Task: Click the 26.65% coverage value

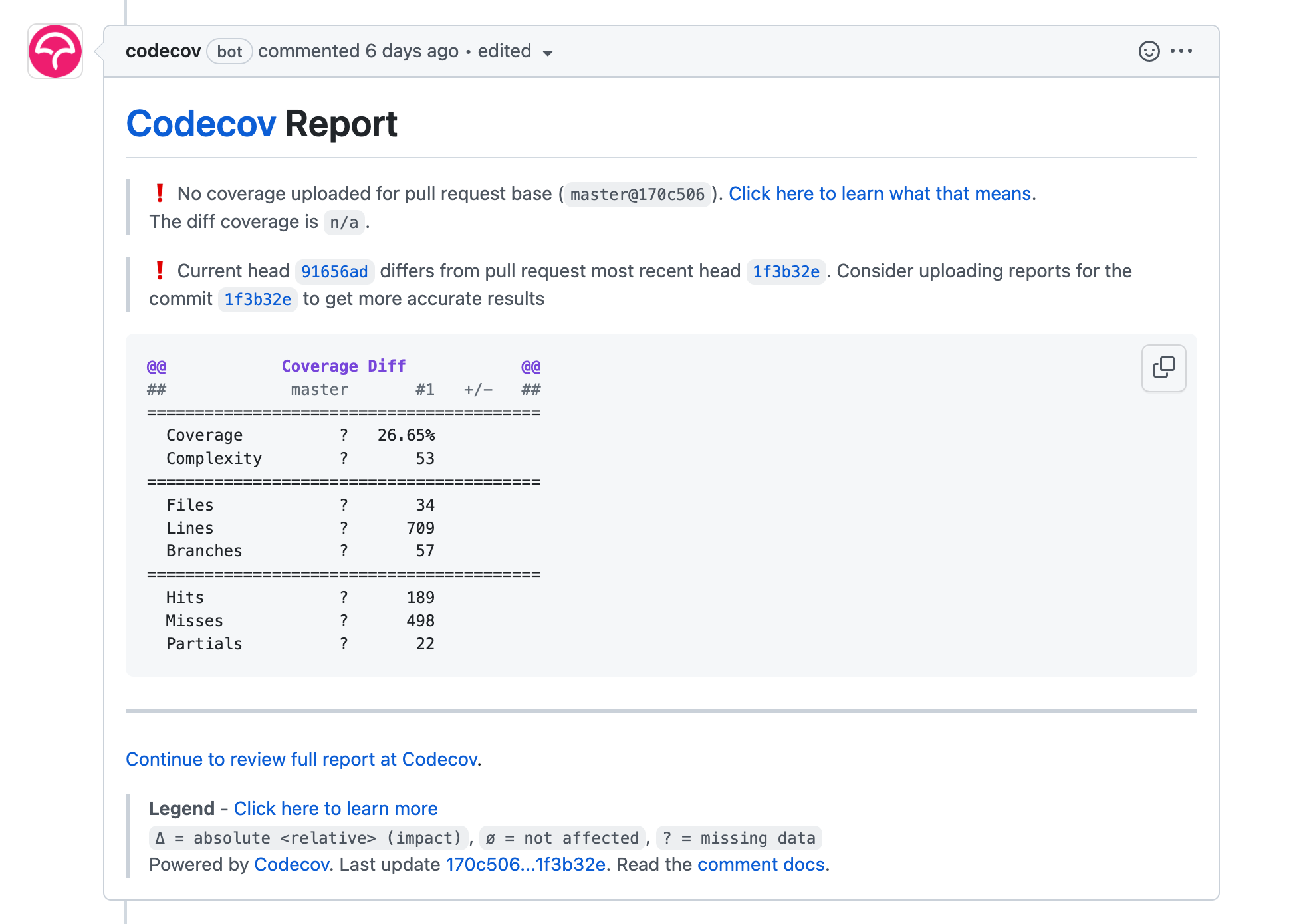Action: pos(406,435)
